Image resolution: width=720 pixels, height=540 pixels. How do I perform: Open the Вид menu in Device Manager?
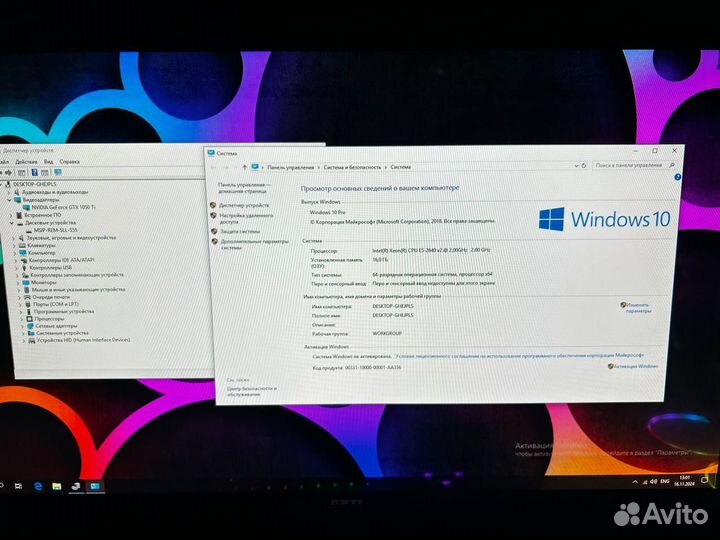coord(48,161)
